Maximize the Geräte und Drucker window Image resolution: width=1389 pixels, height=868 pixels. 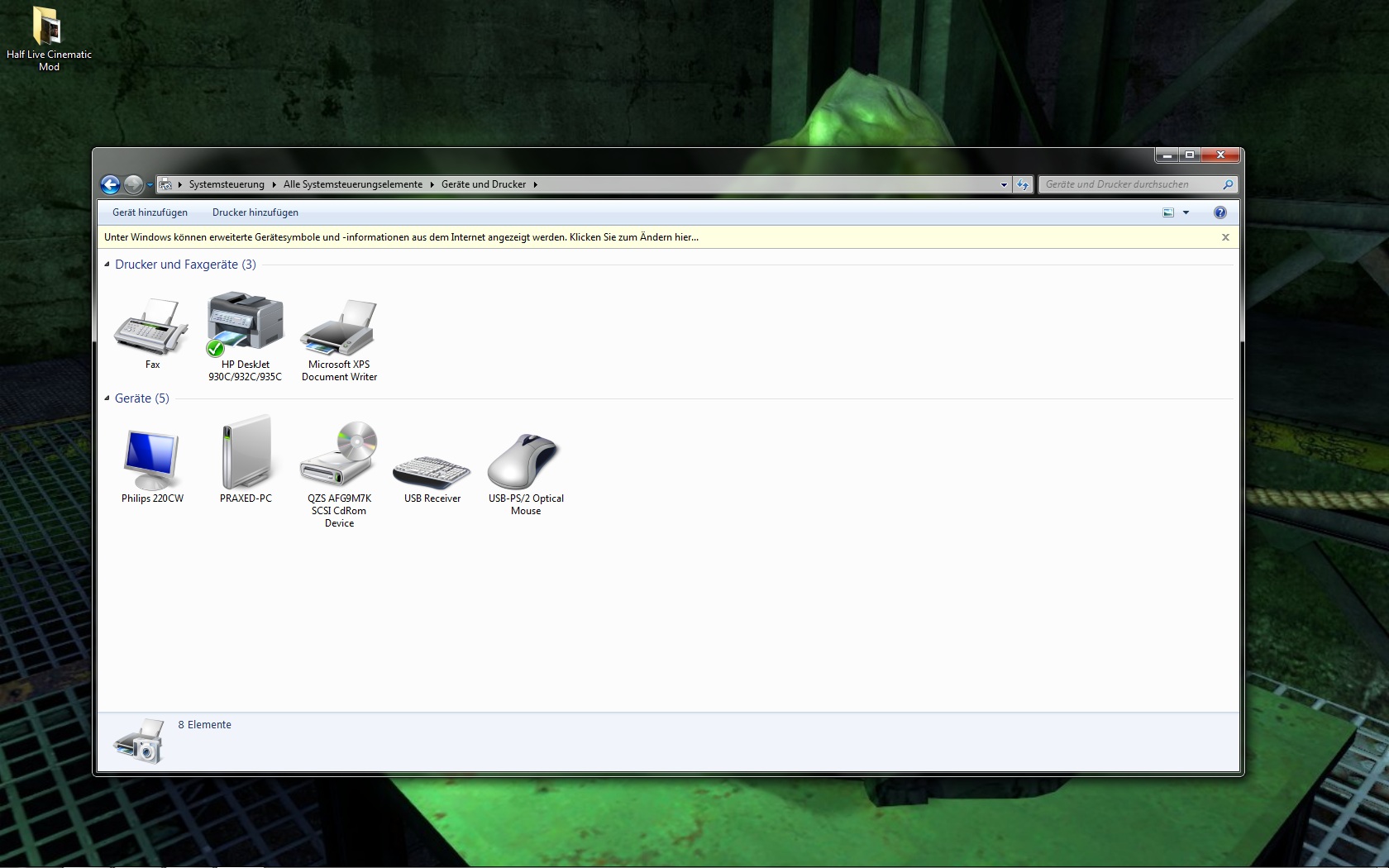click(x=1190, y=155)
